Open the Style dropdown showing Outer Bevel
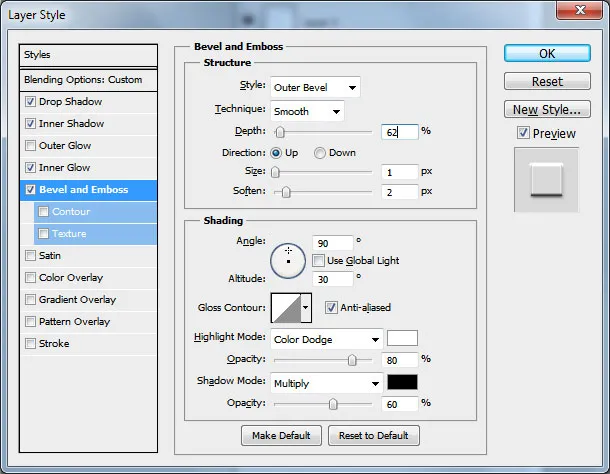 tap(315, 88)
